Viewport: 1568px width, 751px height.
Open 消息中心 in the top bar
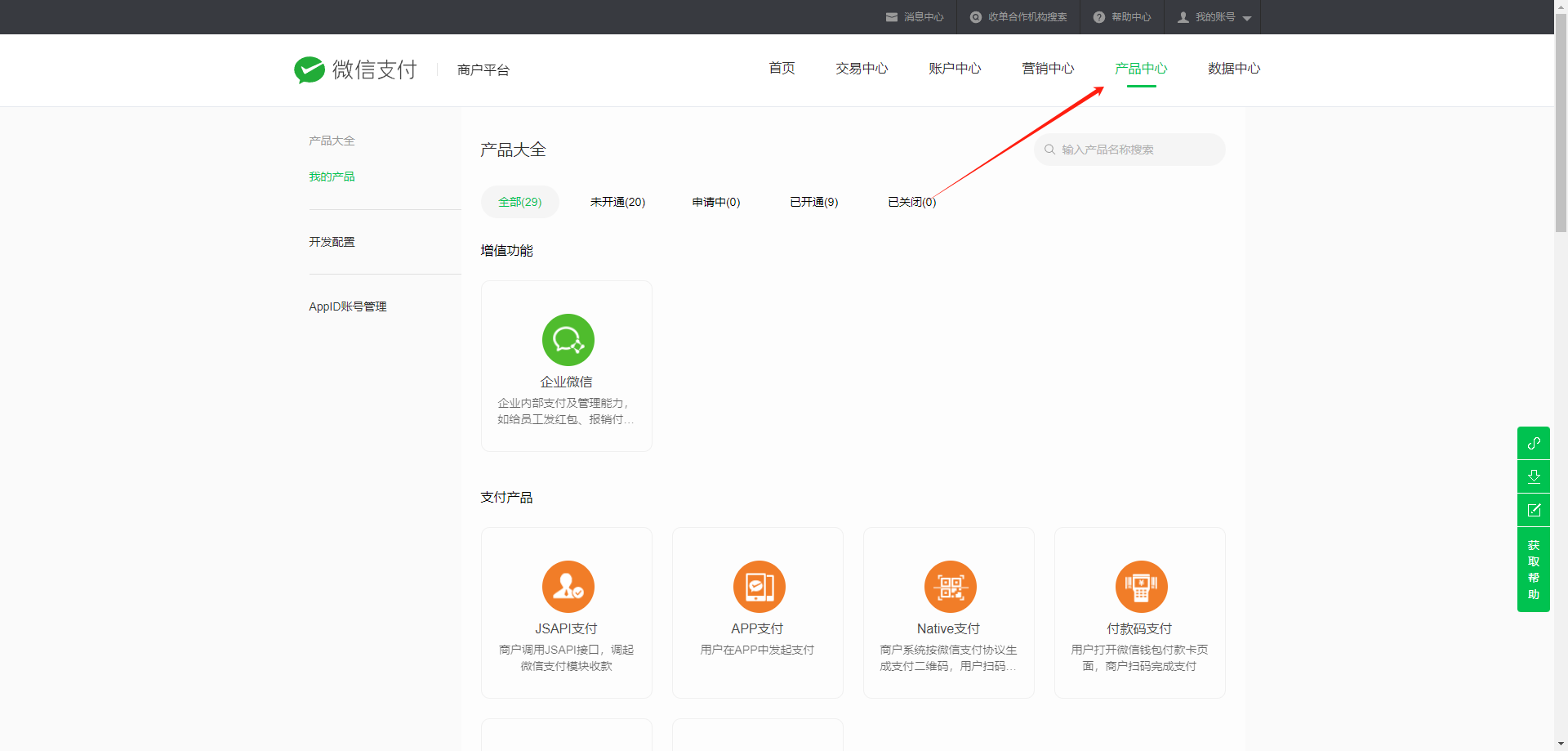[915, 17]
